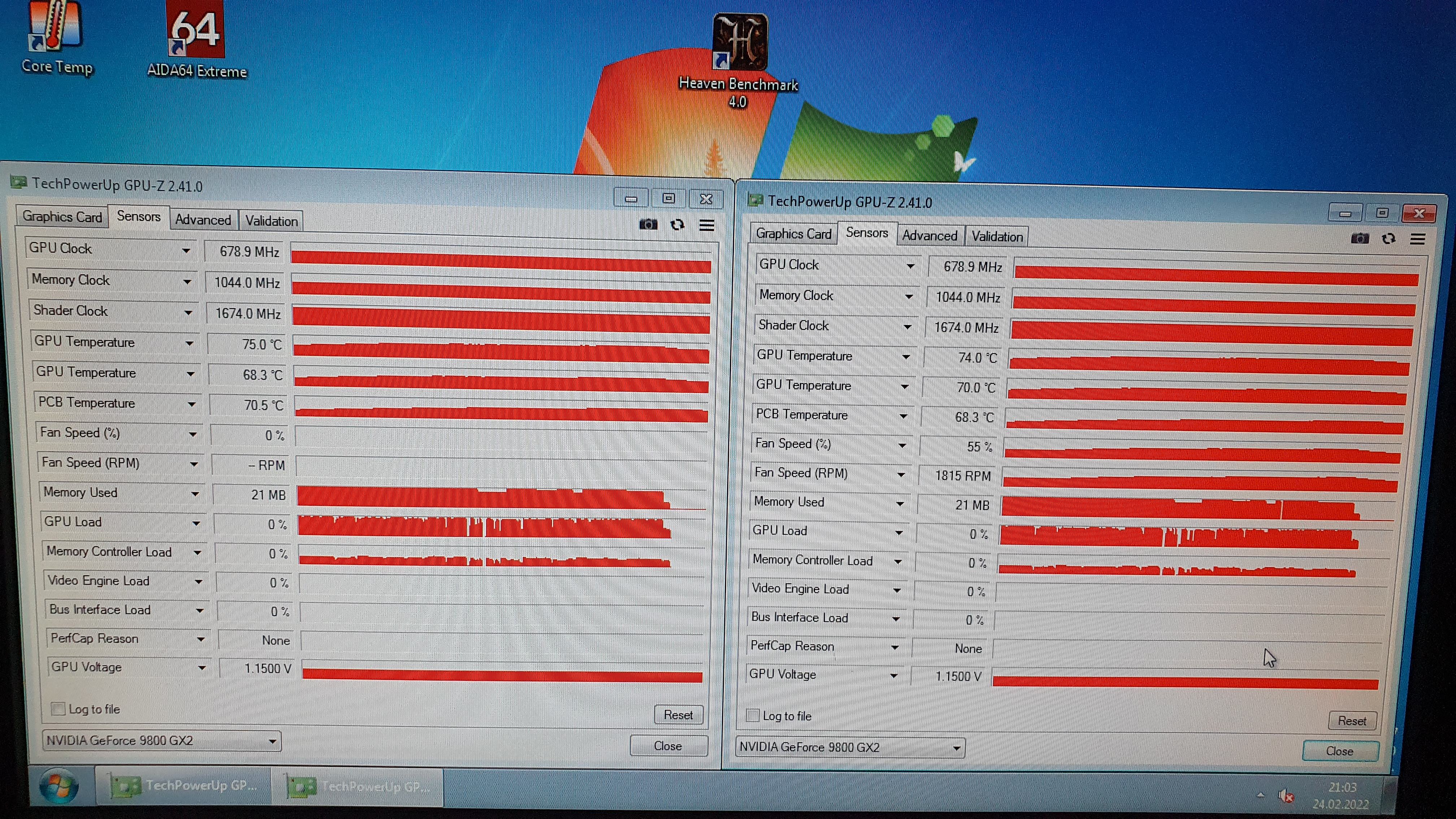Viewport: 1456px width, 819px height.
Task: Open GPU Voltage dropdown in left window
Action: tap(202, 668)
